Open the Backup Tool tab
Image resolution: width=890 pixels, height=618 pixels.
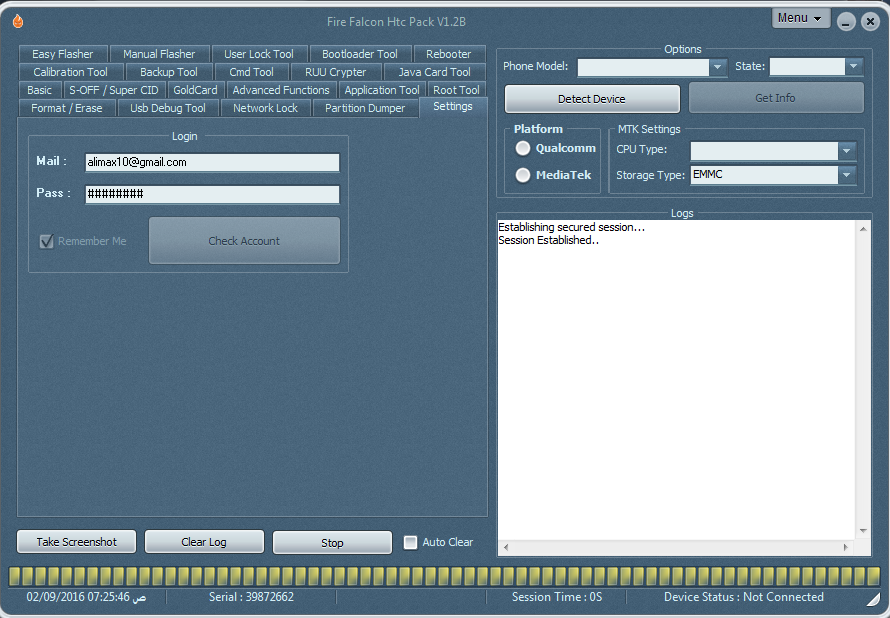[169, 72]
